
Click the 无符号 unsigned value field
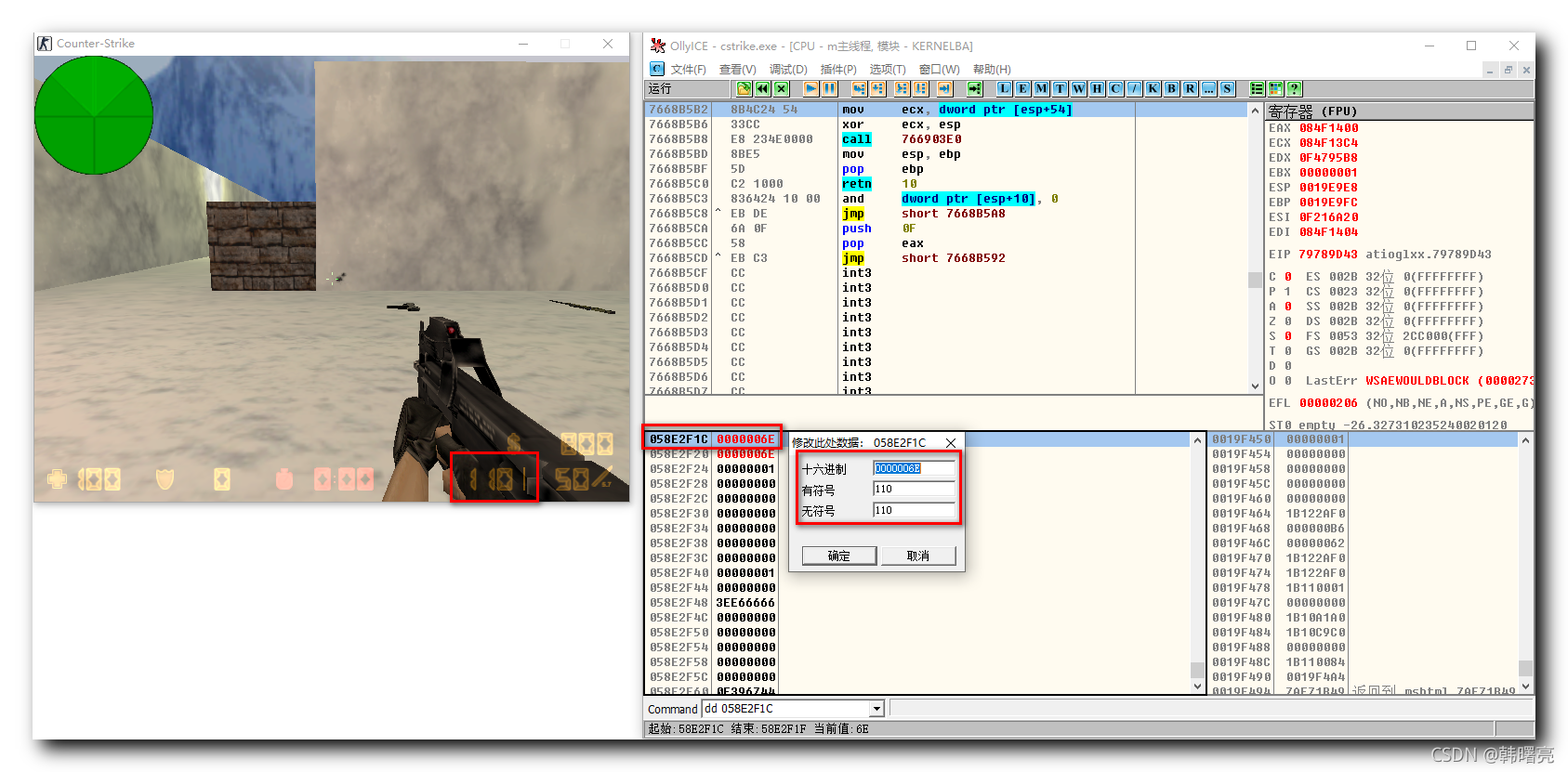tap(915, 510)
